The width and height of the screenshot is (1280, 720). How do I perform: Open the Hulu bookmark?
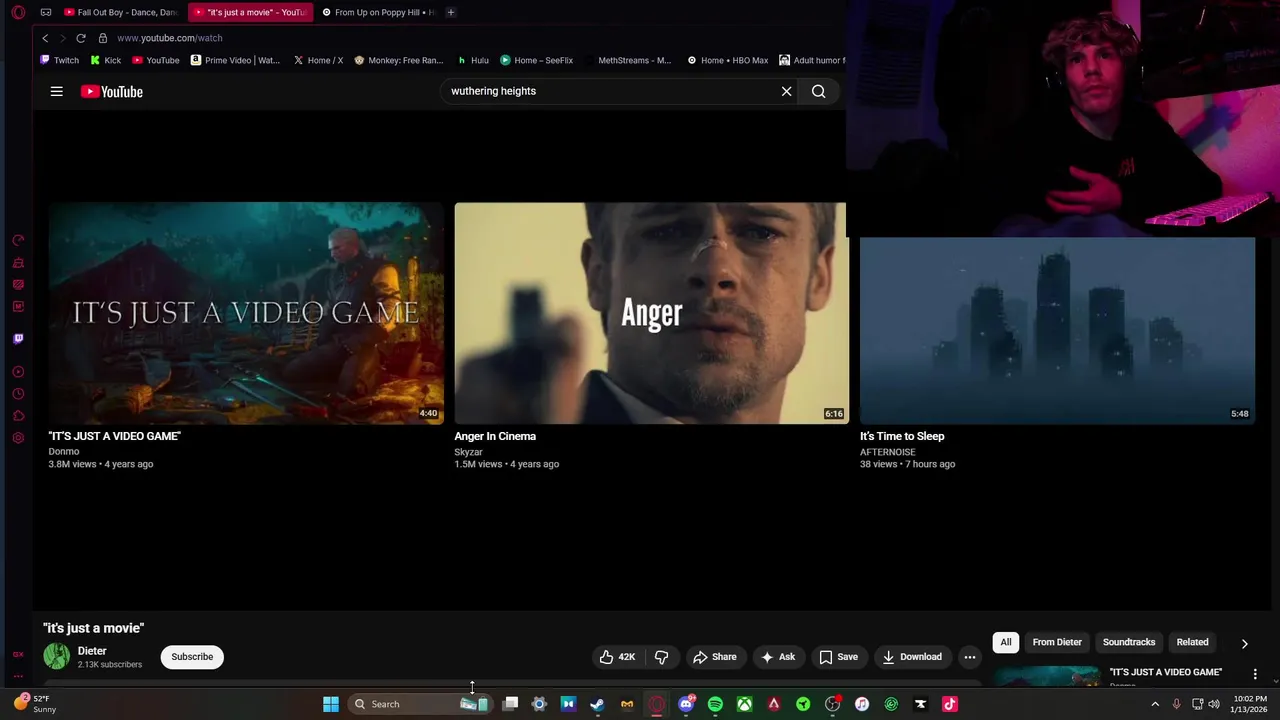coord(473,60)
